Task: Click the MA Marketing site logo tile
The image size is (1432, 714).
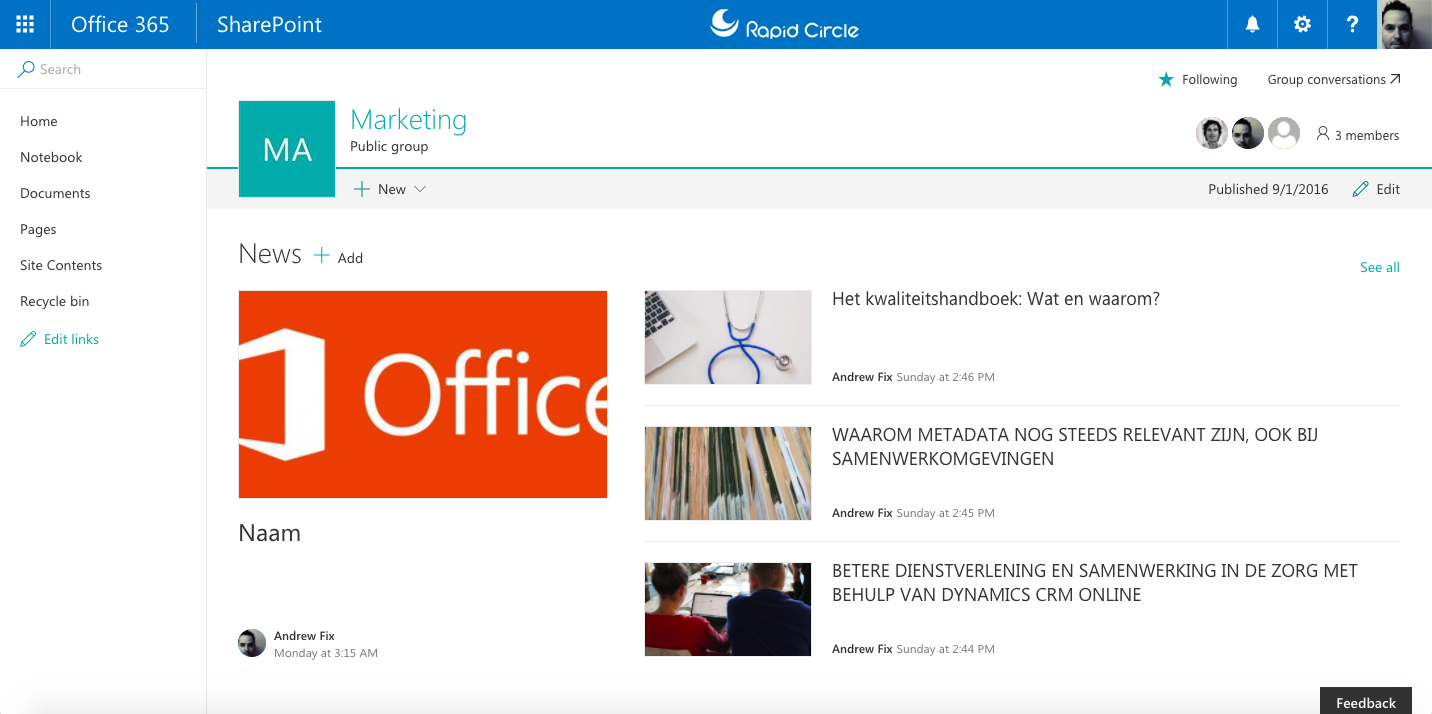Action: point(287,149)
